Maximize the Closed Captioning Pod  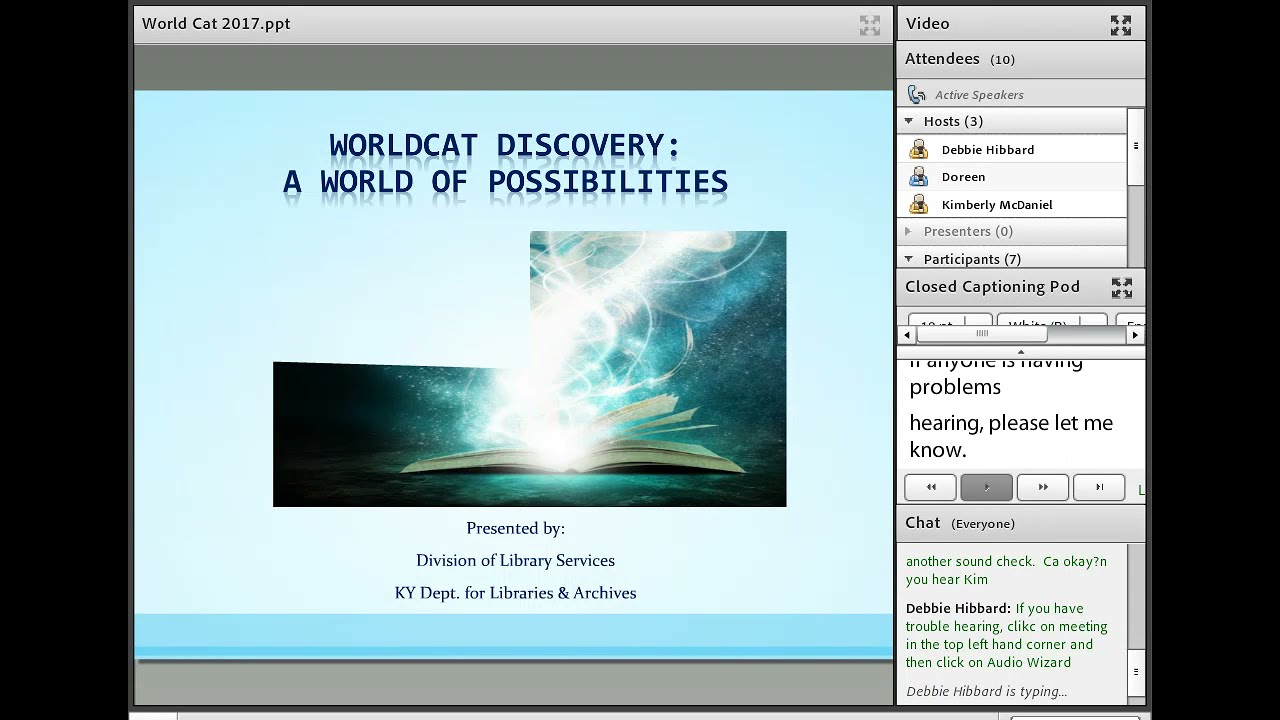click(x=1122, y=288)
